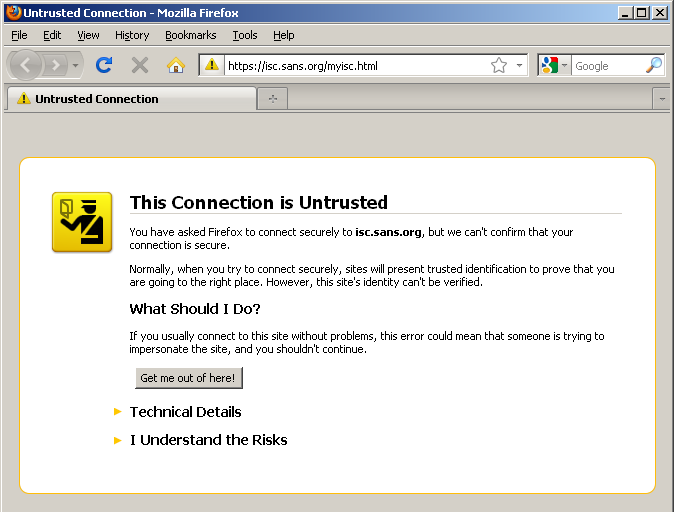Open the Google search engine dropdown

tap(554, 66)
